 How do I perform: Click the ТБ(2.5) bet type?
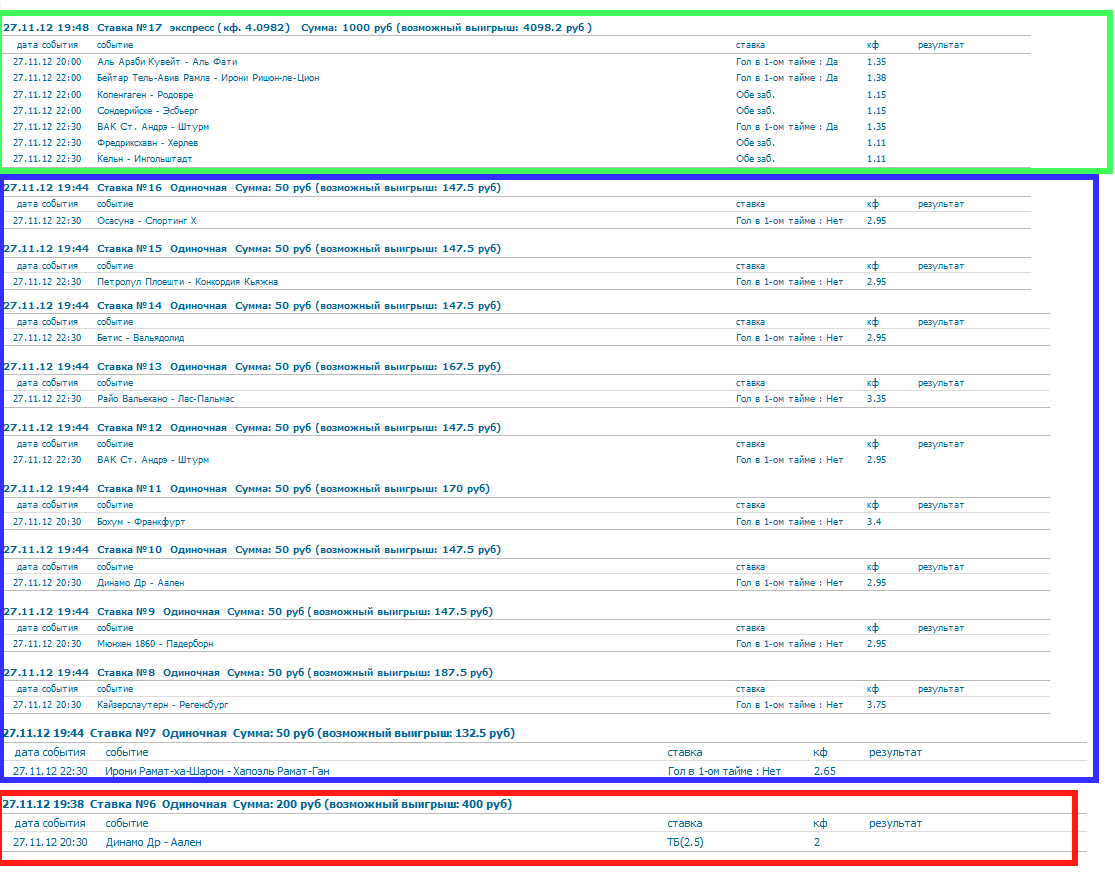pyautogui.click(x=685, y=843)
